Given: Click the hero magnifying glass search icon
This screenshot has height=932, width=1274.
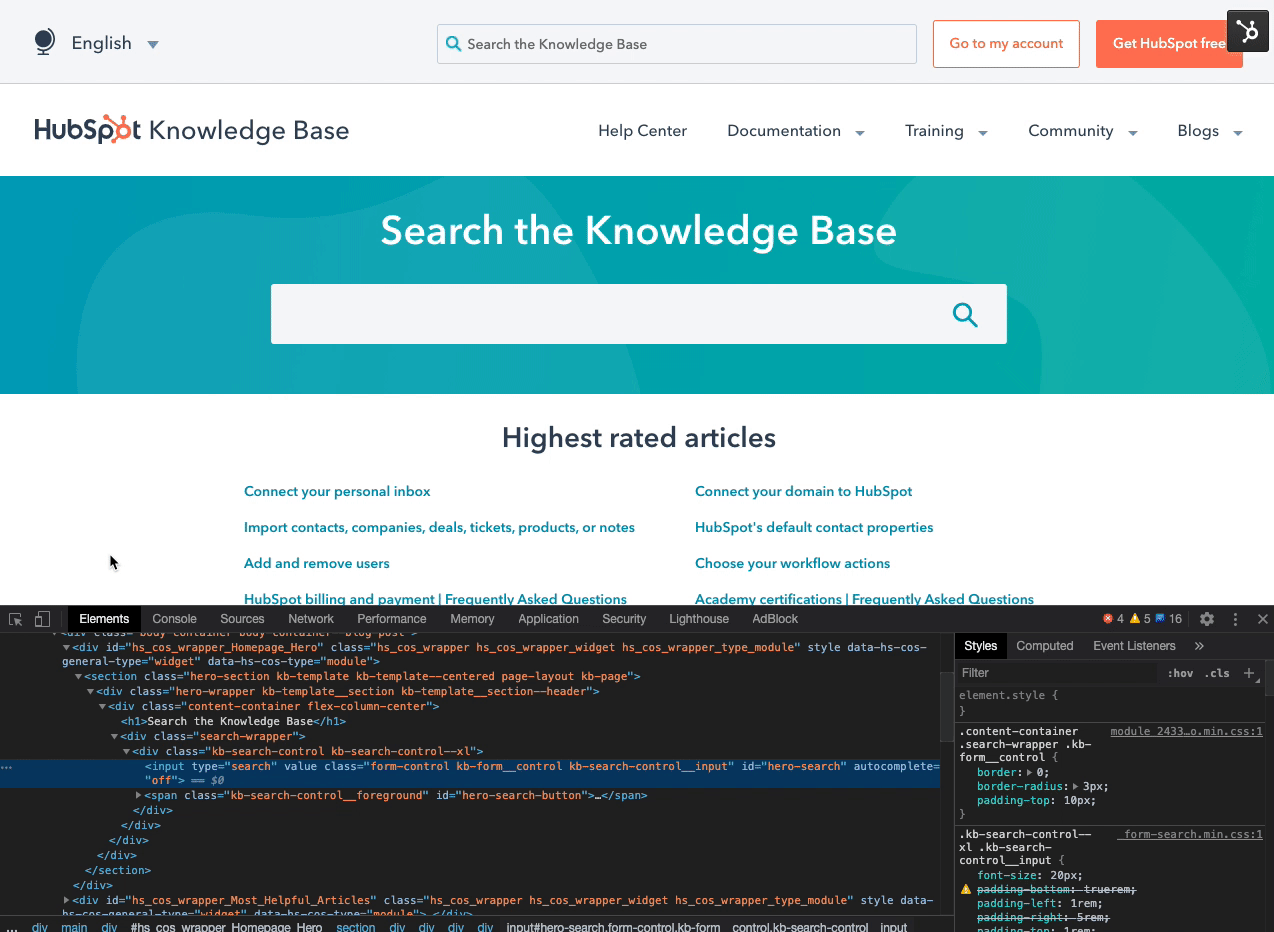Looking at the screenshot, I should pyautogui.click(x=965, y=315).
